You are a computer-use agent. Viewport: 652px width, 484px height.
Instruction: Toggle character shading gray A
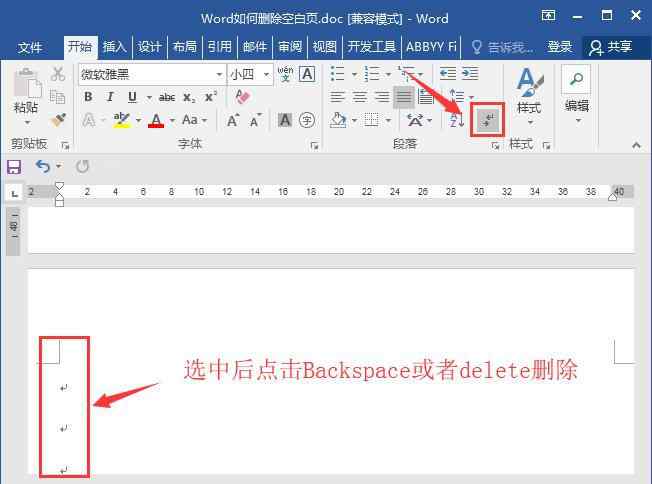tap(285, 121)
